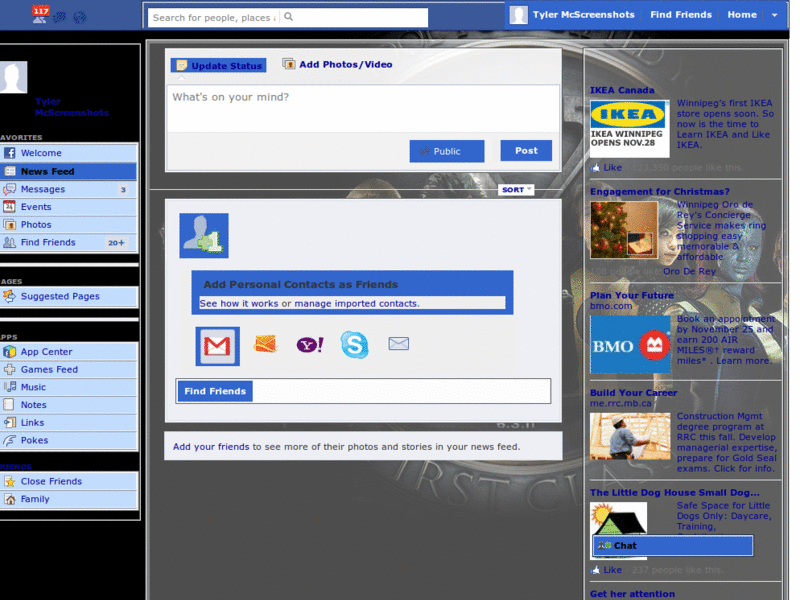Open Close Friends list
Image resolution: width=800 pixels, height=600 pixels.
pyautogui.click(x=69, y=481)
